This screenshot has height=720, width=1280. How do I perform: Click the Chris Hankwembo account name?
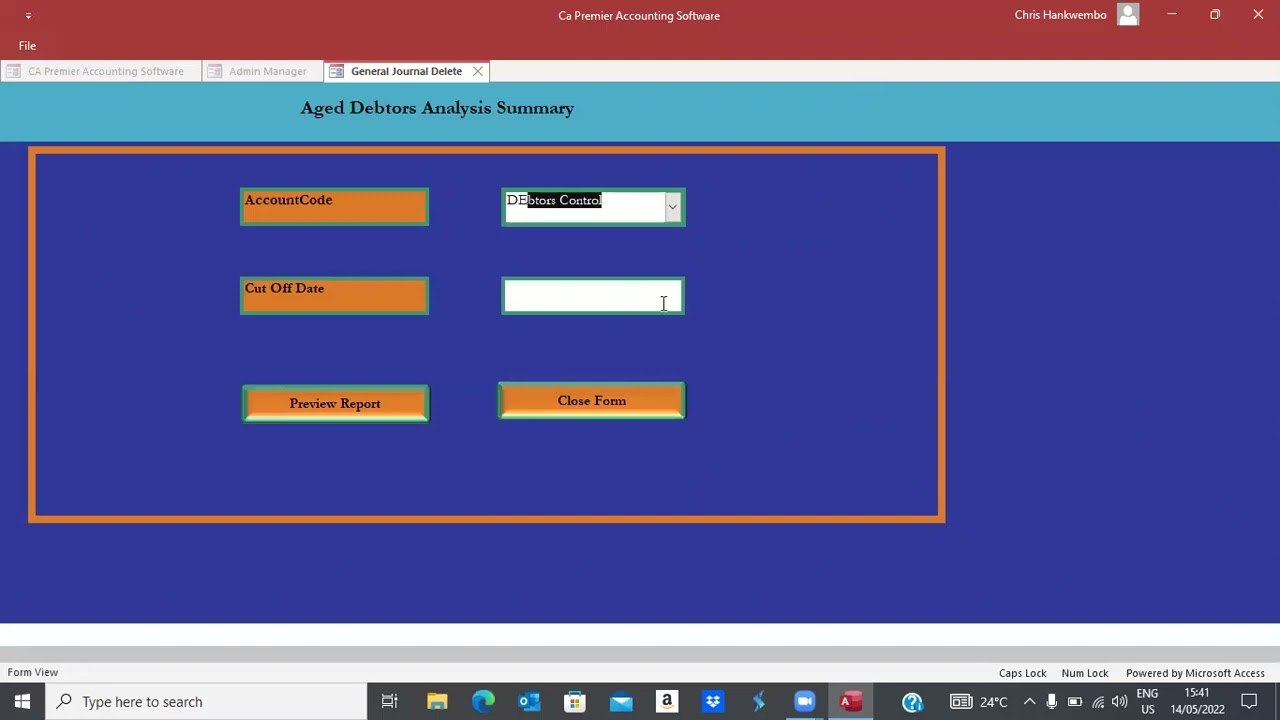click(x=1060, y=15)
